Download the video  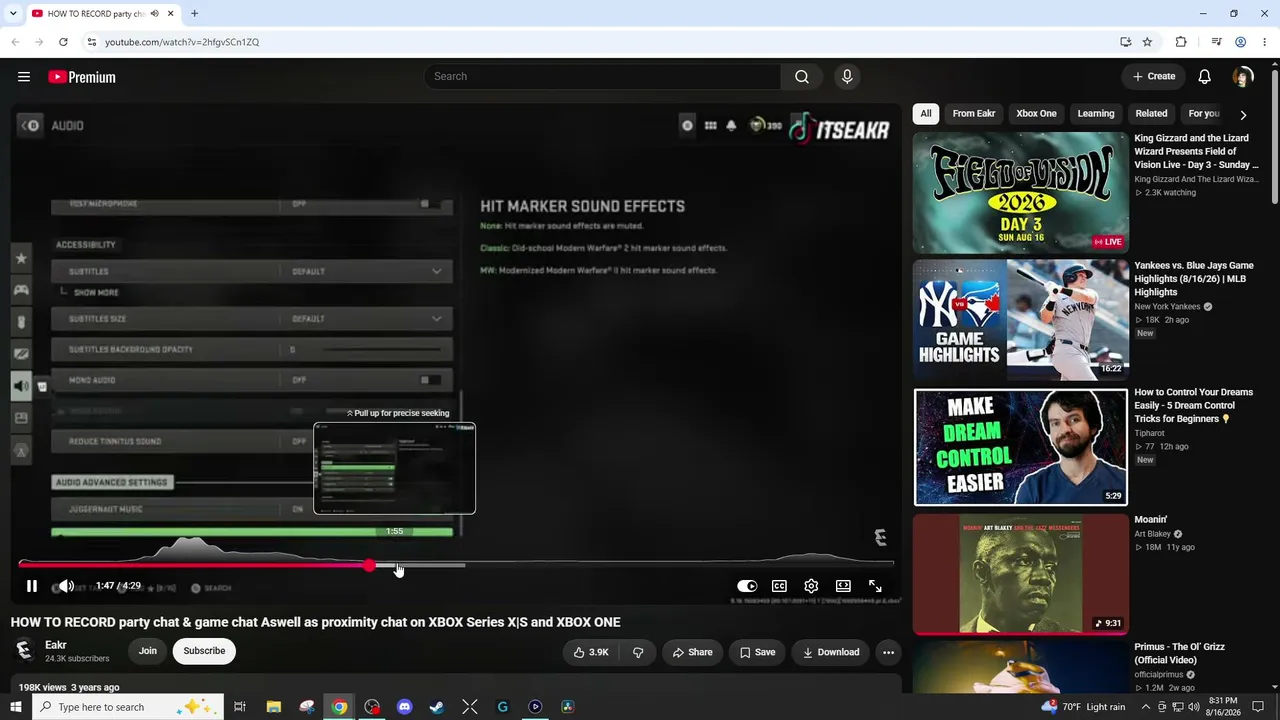click(831, 652)
